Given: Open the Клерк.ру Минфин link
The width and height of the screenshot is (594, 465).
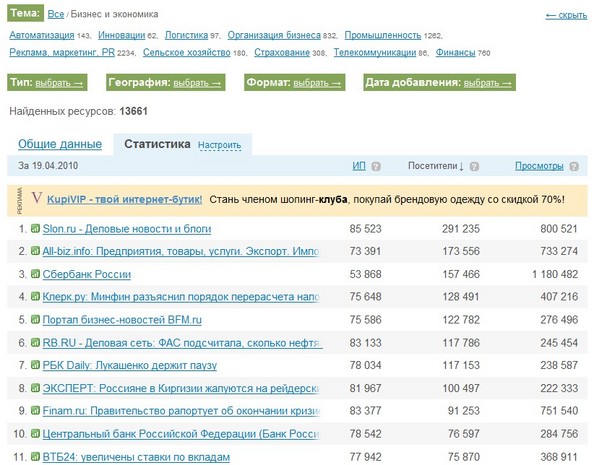Looking at the screenshot, I should click(181, 297).
